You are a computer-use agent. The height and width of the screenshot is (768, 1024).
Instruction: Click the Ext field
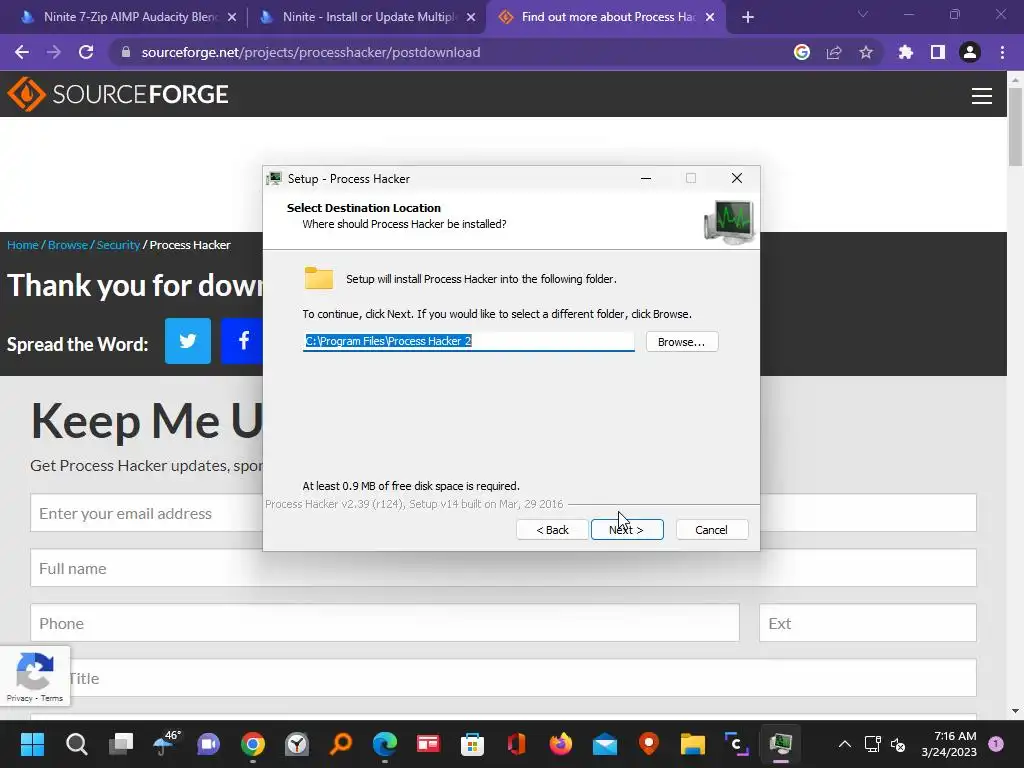(x=868, y=623)
